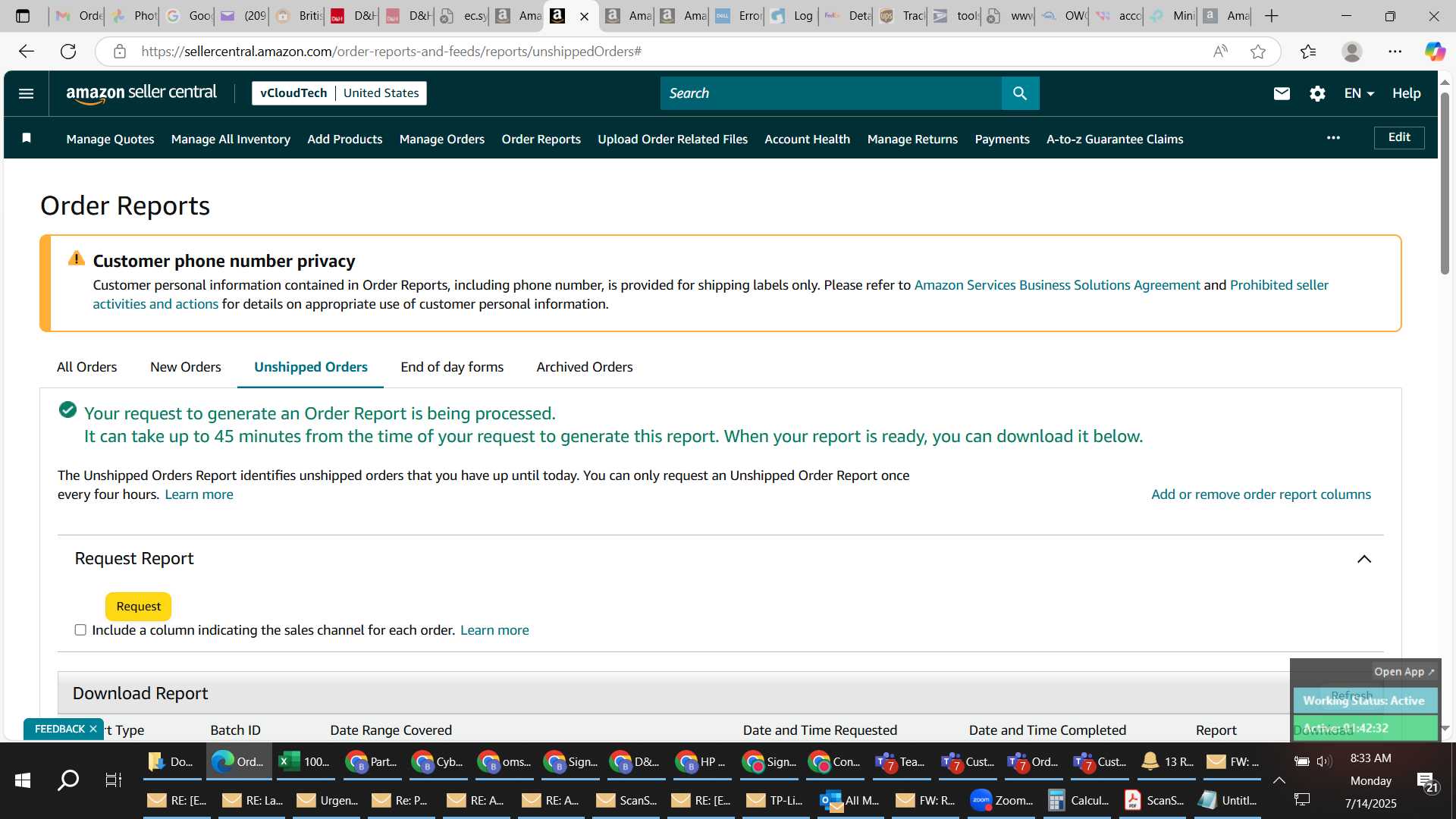
Task: Open the settings gear icon
Action: [1317, 93]
